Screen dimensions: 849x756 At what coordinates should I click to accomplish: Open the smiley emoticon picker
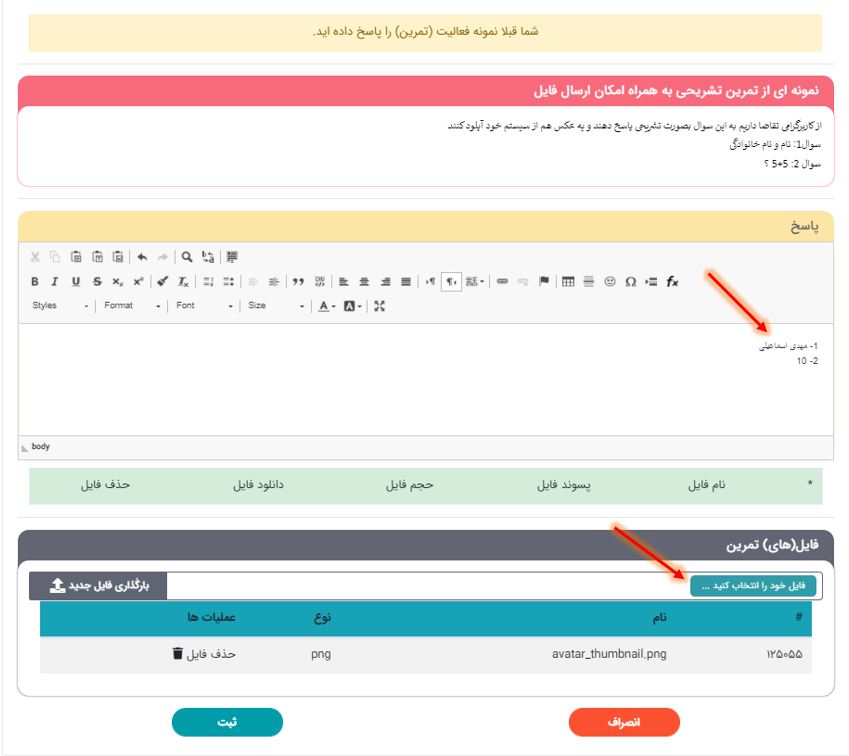click(610, 282)
